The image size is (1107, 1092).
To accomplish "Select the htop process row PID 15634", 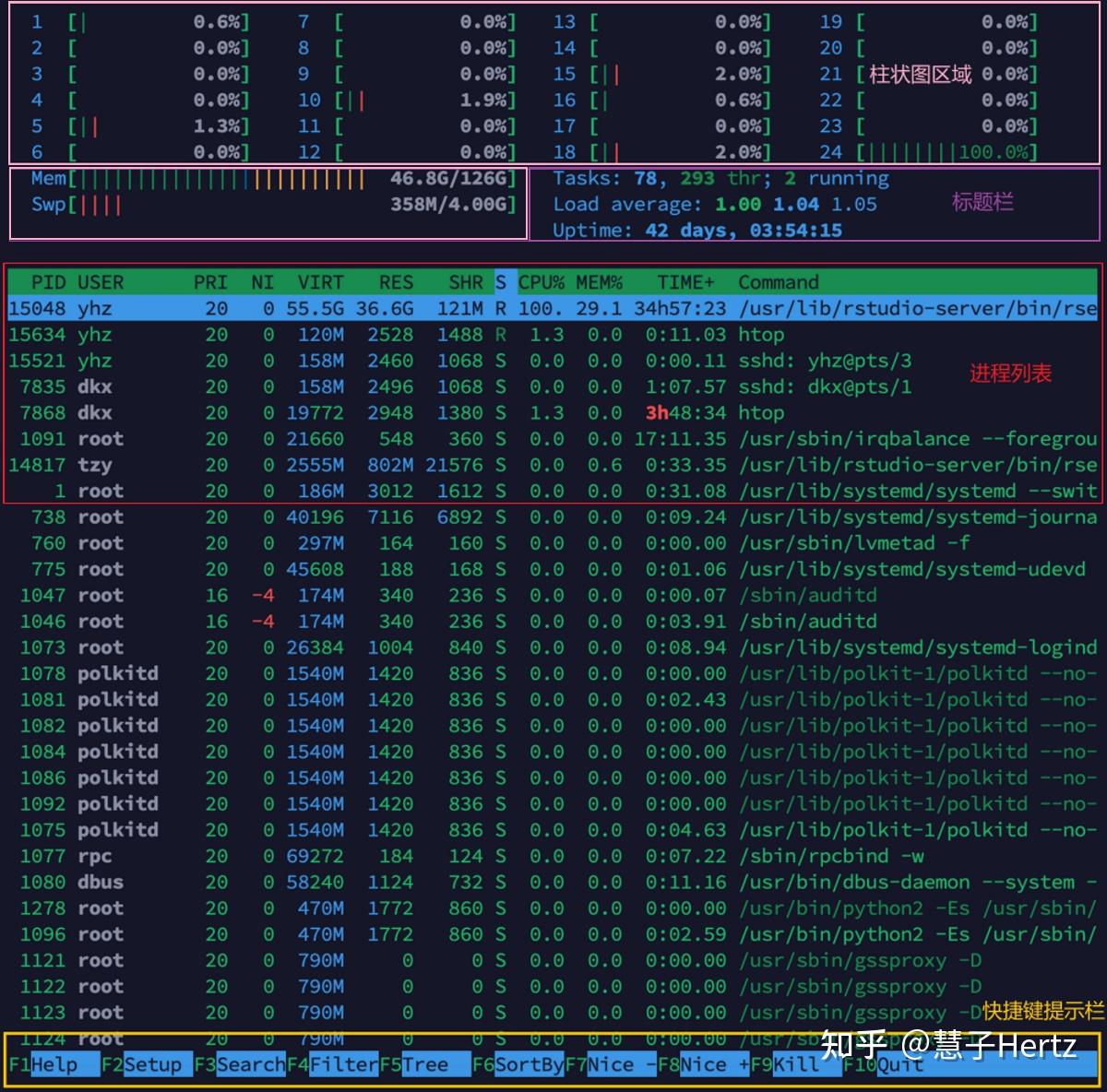I will [x=369, y=335].
